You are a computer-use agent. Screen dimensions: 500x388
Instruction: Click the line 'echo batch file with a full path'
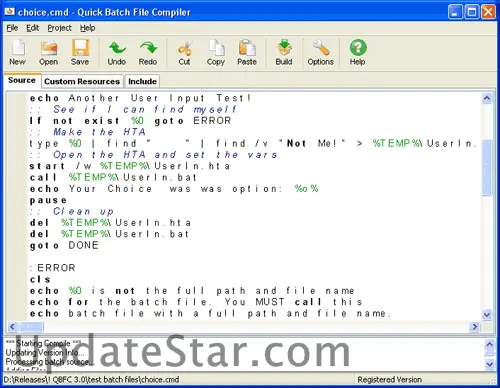(210, 314)
